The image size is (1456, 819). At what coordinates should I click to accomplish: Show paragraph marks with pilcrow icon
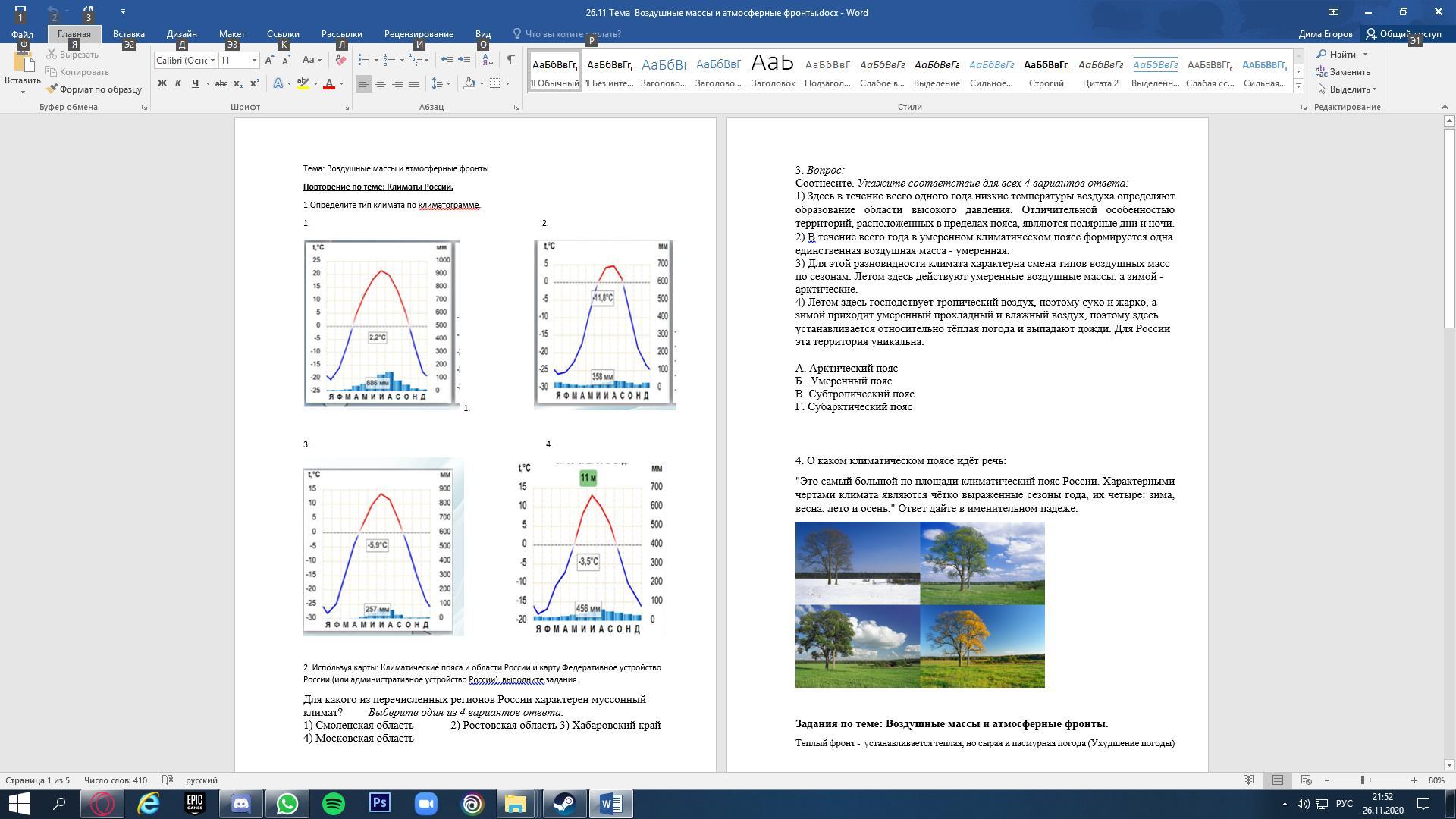[x=510, y=60]
